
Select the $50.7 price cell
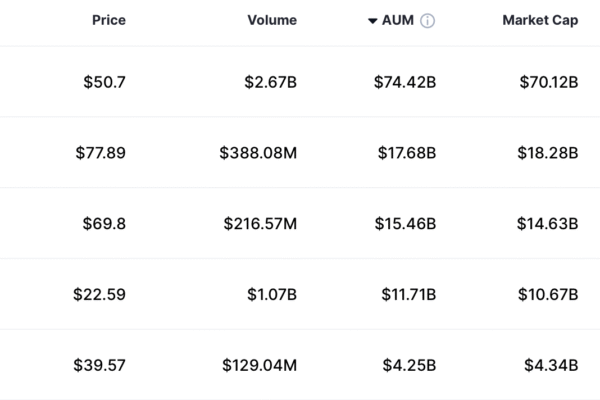(105, 81)
